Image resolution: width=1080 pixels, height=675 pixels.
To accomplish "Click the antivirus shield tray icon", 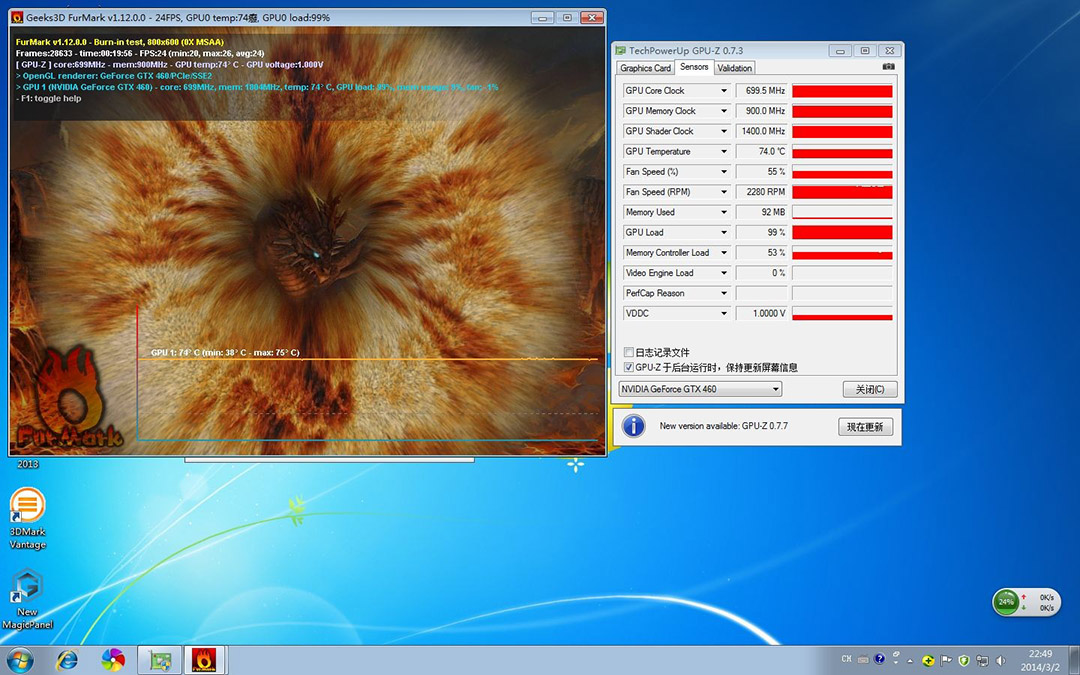I will point(963,661).
